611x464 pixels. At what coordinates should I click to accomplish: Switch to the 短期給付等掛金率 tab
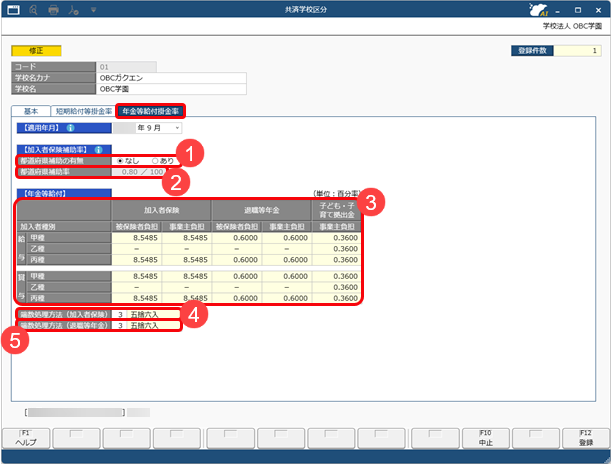click(82, 111)
